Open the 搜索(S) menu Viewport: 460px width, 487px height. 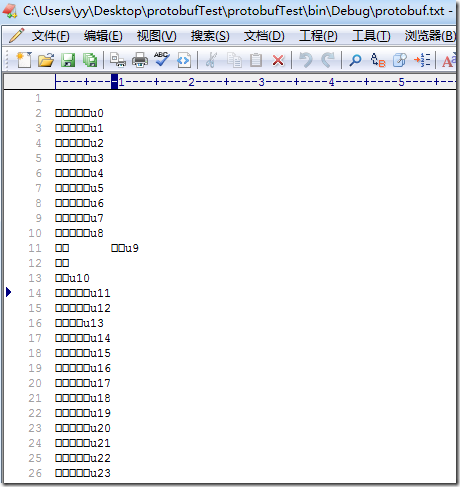[210, 36]
